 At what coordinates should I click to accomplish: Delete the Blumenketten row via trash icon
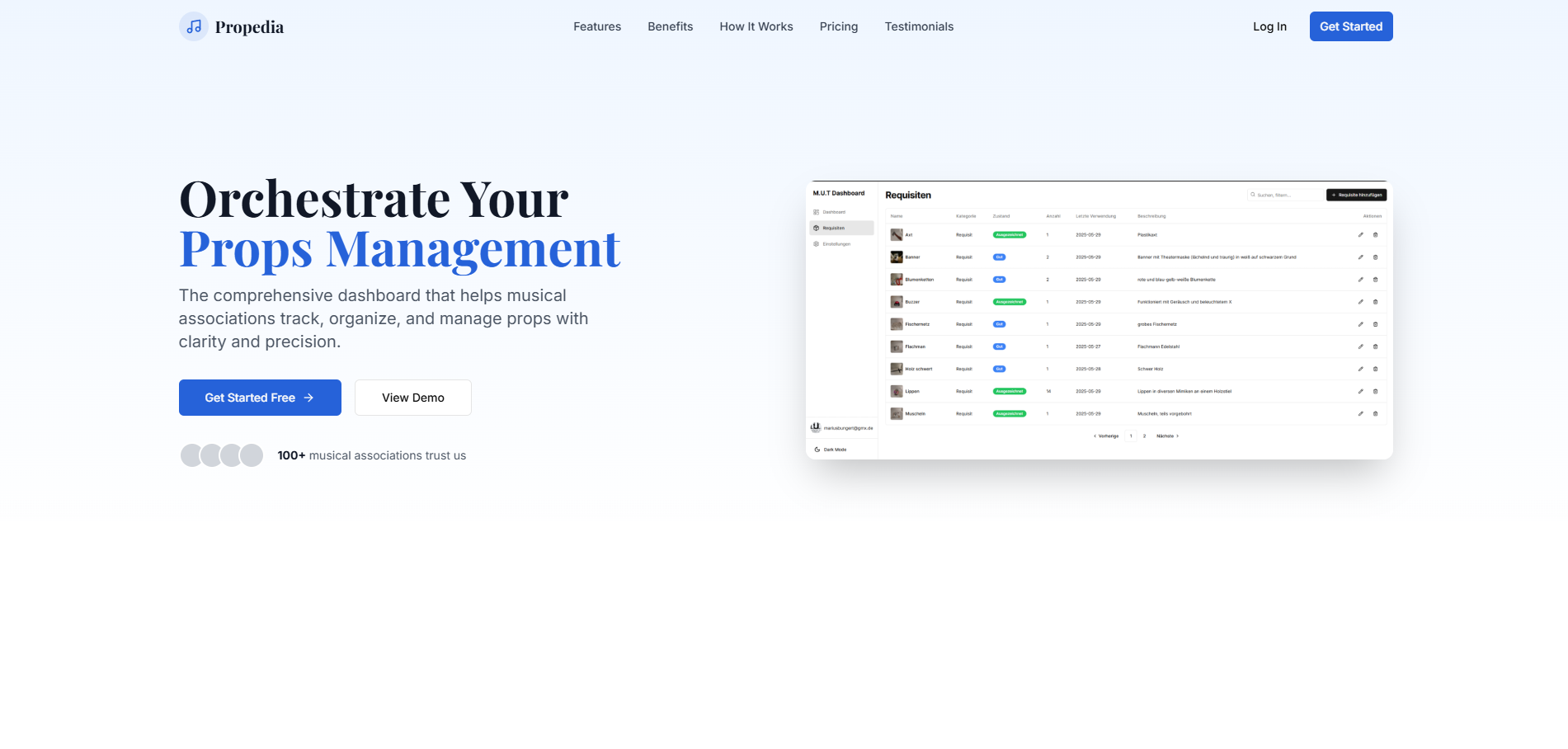(x=1375, y=280)
